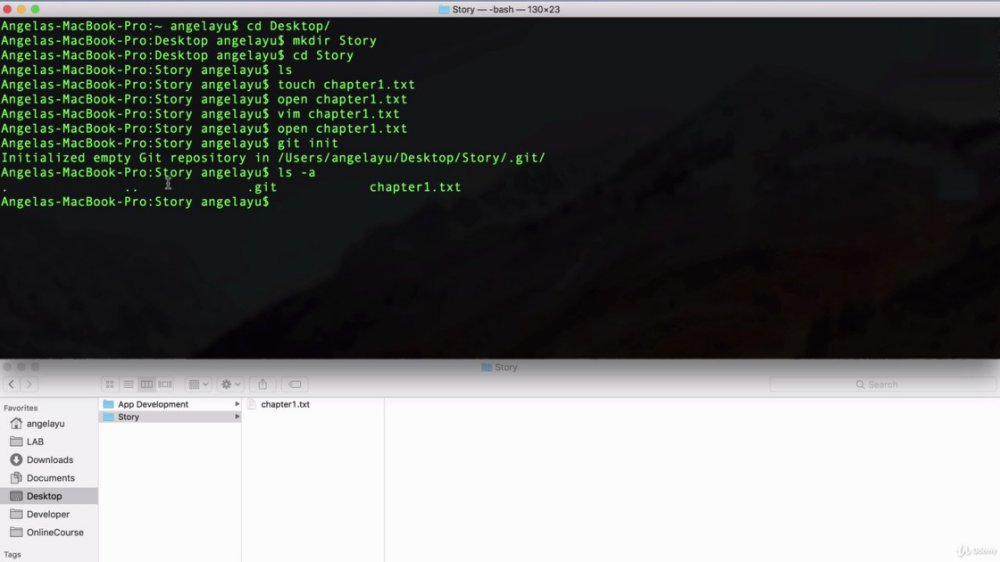Switch Finder to cover flow view
The height and width of the screenshot is (562, 1000).
point(165,384)
